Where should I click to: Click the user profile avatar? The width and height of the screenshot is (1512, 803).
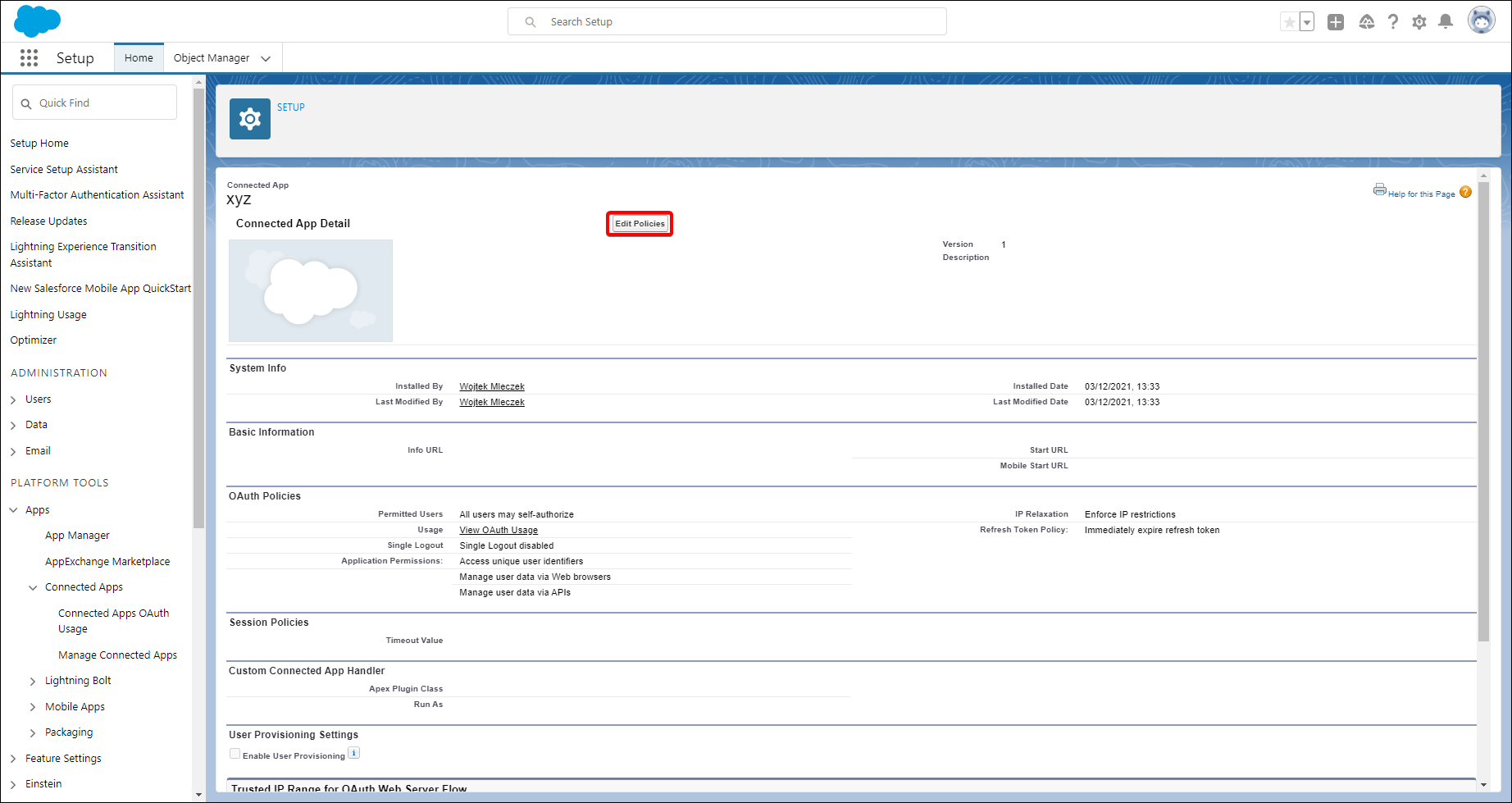tap(1481, 21)
